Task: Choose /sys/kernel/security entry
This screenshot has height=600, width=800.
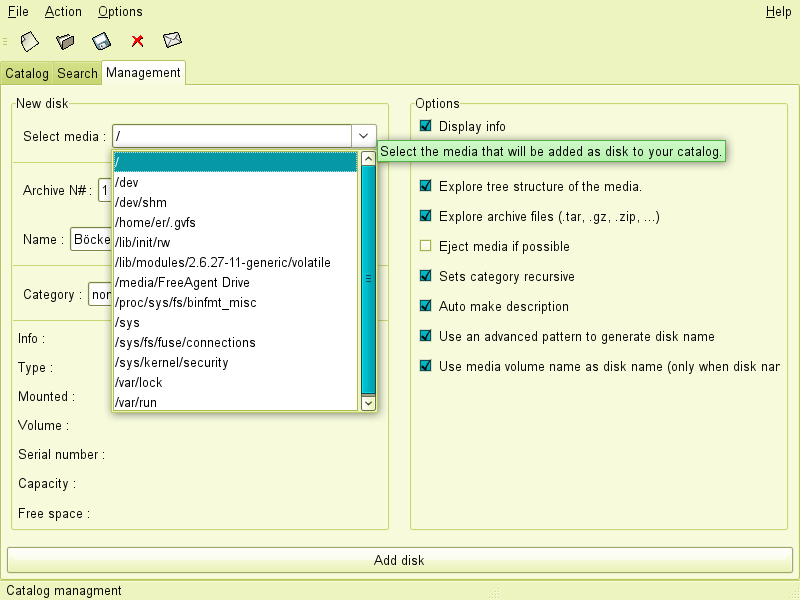Action: pos(236,362)
